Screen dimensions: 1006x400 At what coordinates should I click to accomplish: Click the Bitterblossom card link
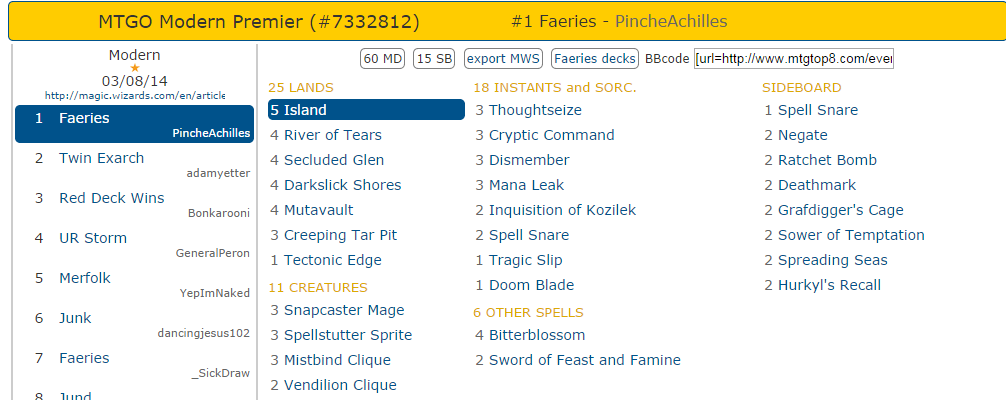click(537, 335)
